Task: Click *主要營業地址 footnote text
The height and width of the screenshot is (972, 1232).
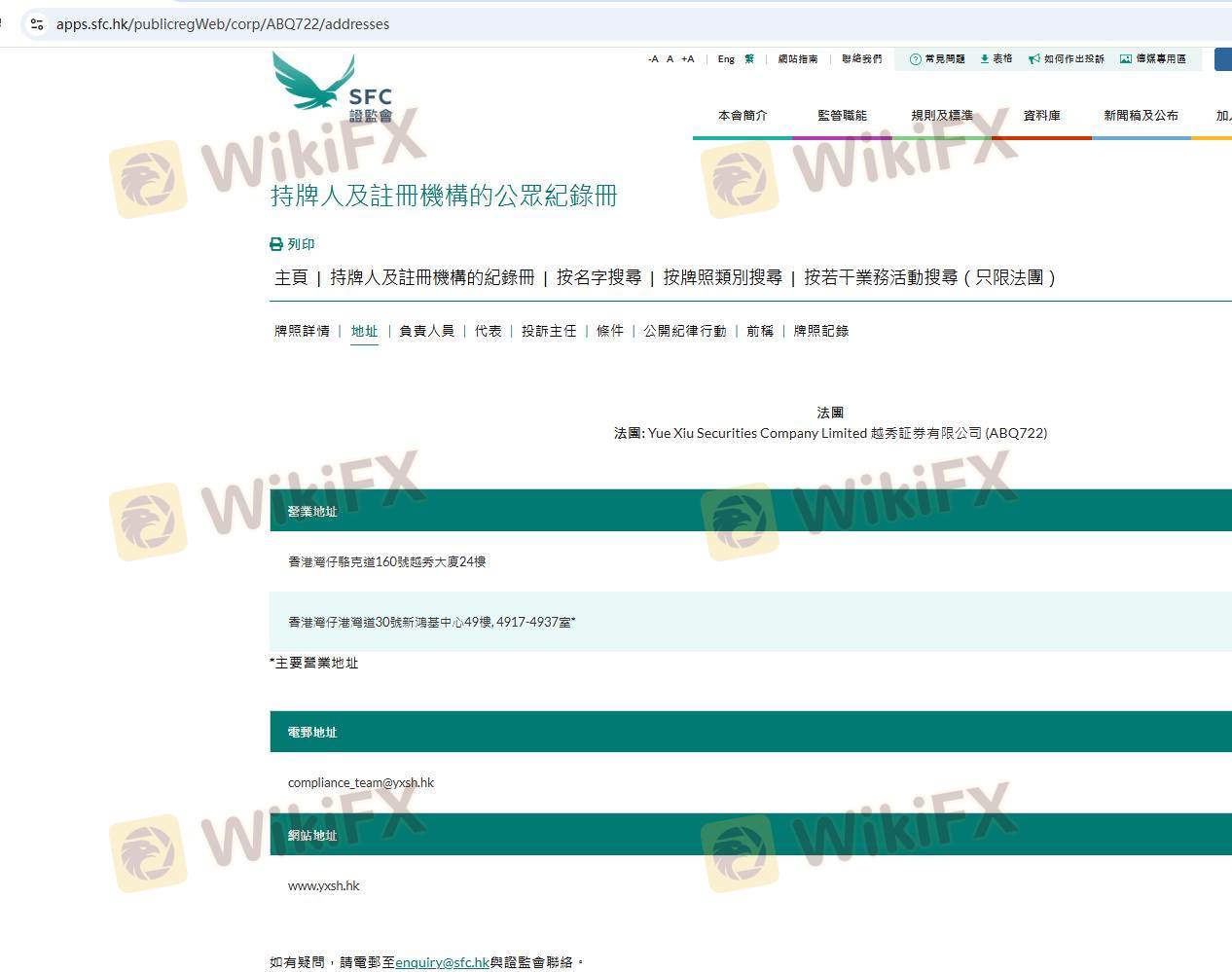Action: [313, 663]
